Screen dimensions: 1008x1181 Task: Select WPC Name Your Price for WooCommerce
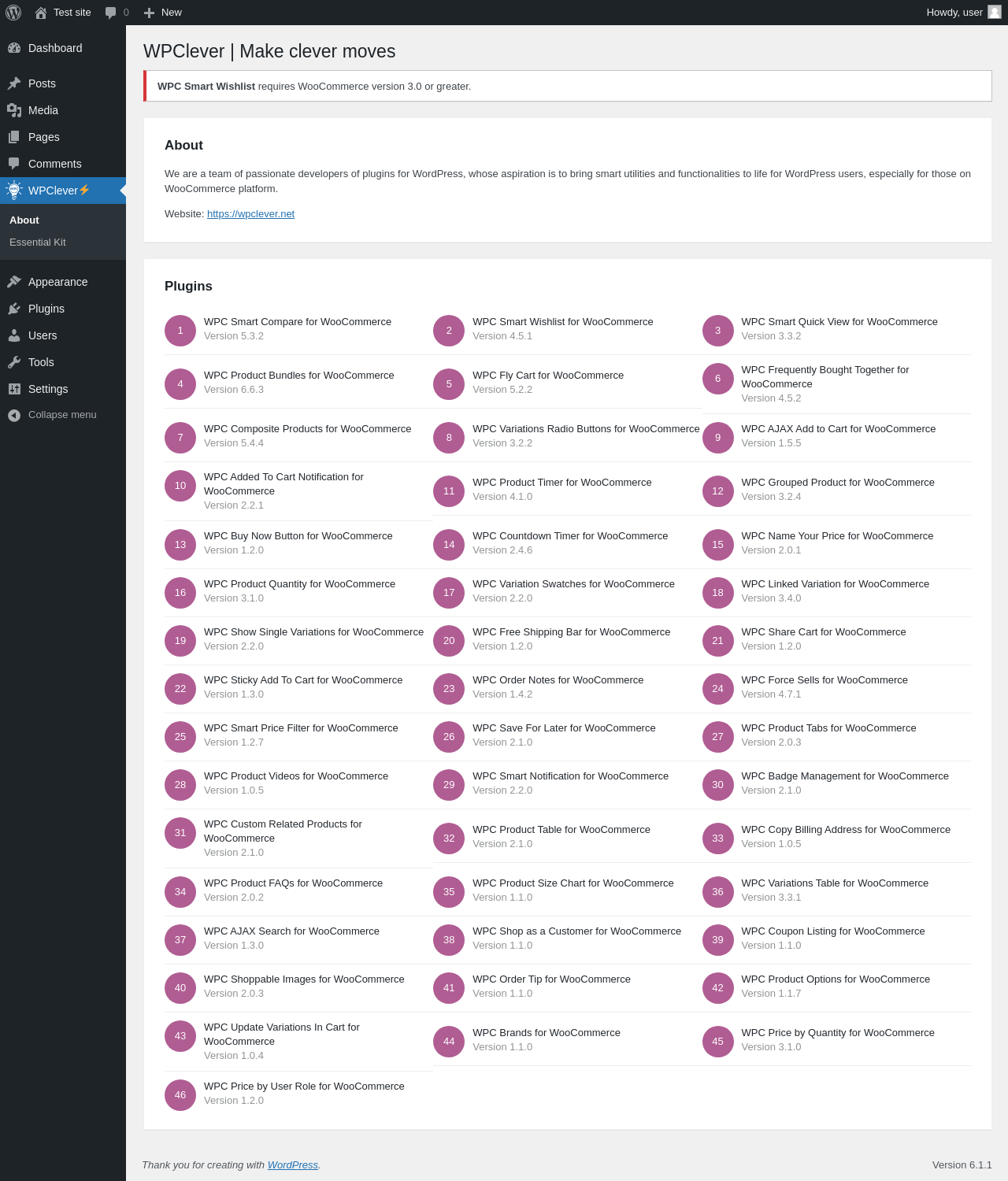tap(837, 536)
